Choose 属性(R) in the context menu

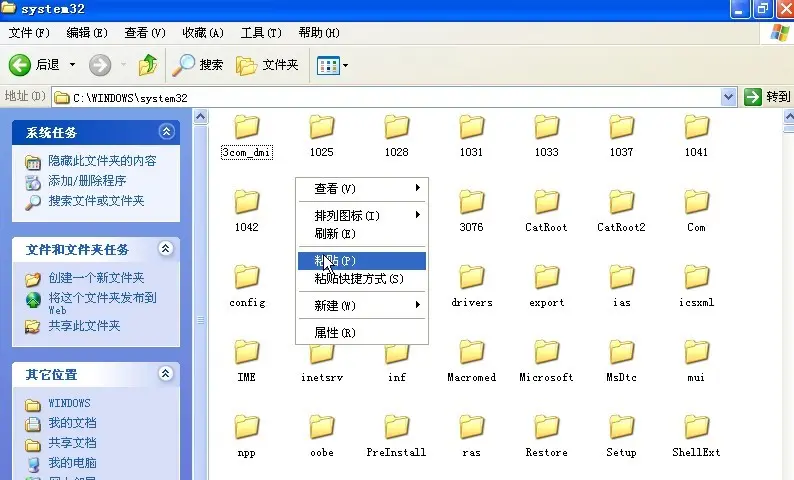pyautogui.click(x=362, y=333)
